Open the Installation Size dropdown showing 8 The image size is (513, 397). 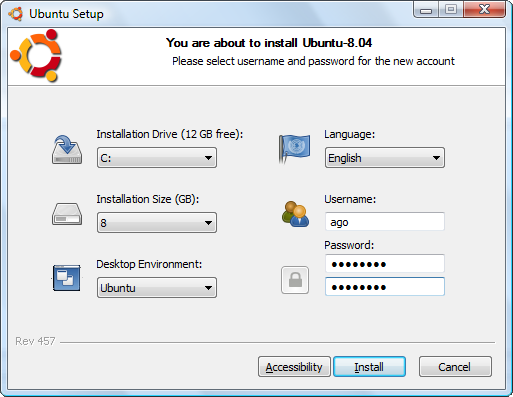(157, 223)
